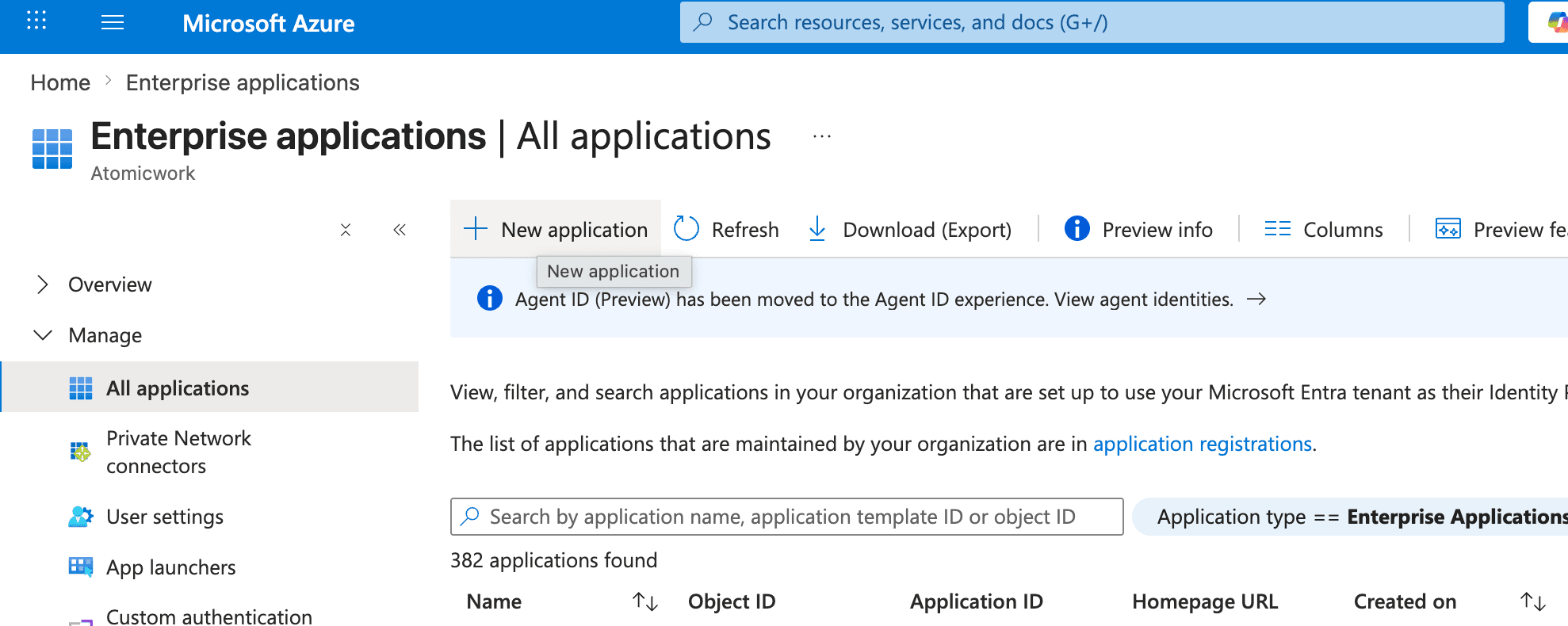Screen dimensions: 1568x626
Task: Click the Enterprise applications grid icon
Action: point(52,149)
